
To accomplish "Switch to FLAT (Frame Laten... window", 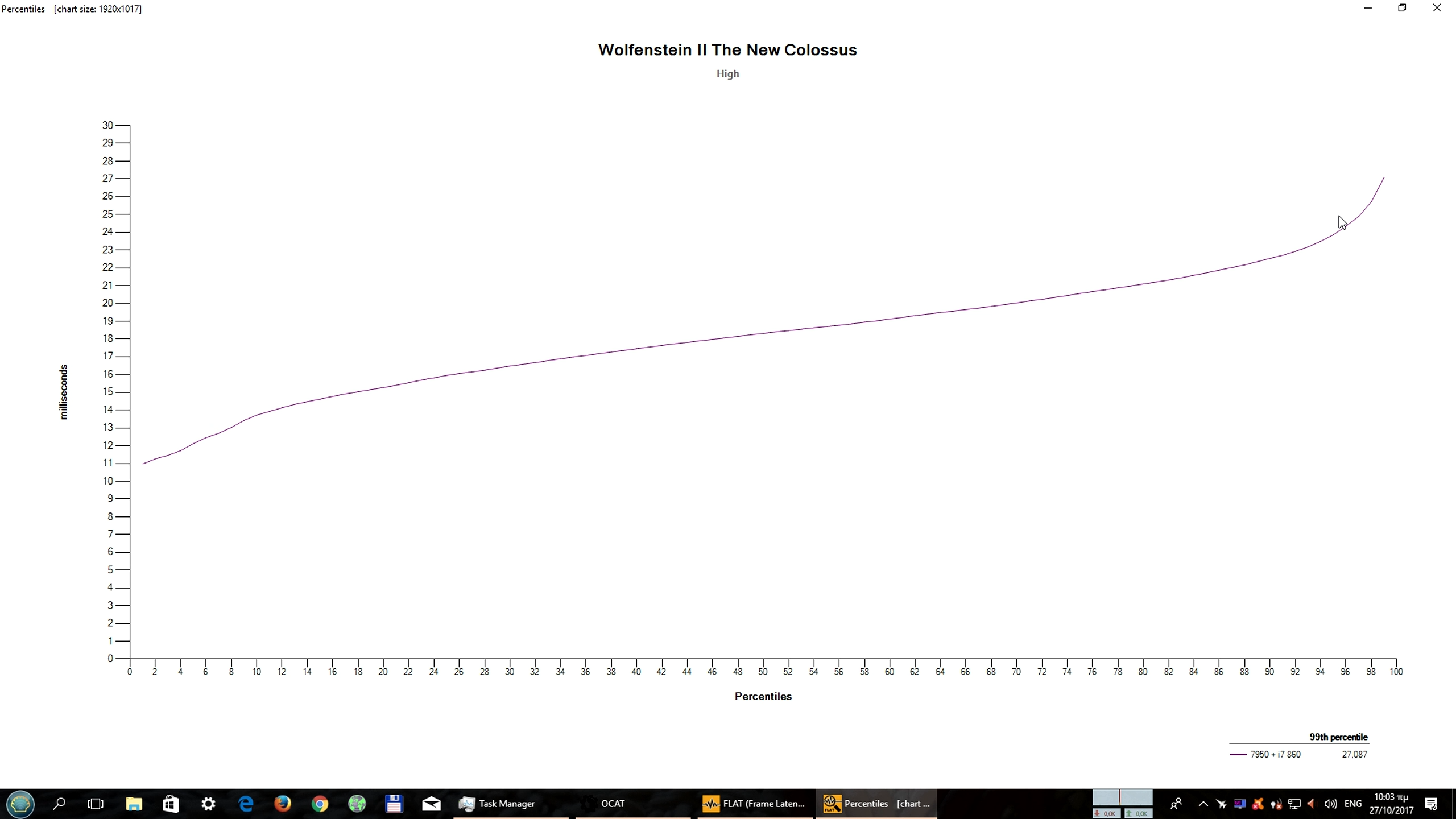I will coord(754,804).
